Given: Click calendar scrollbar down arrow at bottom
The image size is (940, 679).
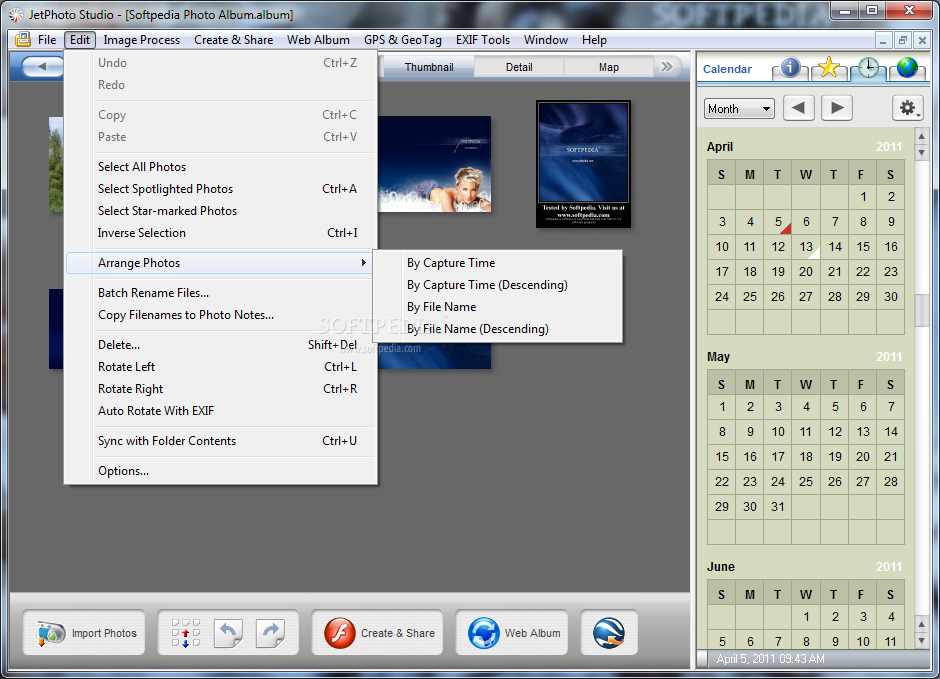Looking at the screenshot, I should [922, 639].
